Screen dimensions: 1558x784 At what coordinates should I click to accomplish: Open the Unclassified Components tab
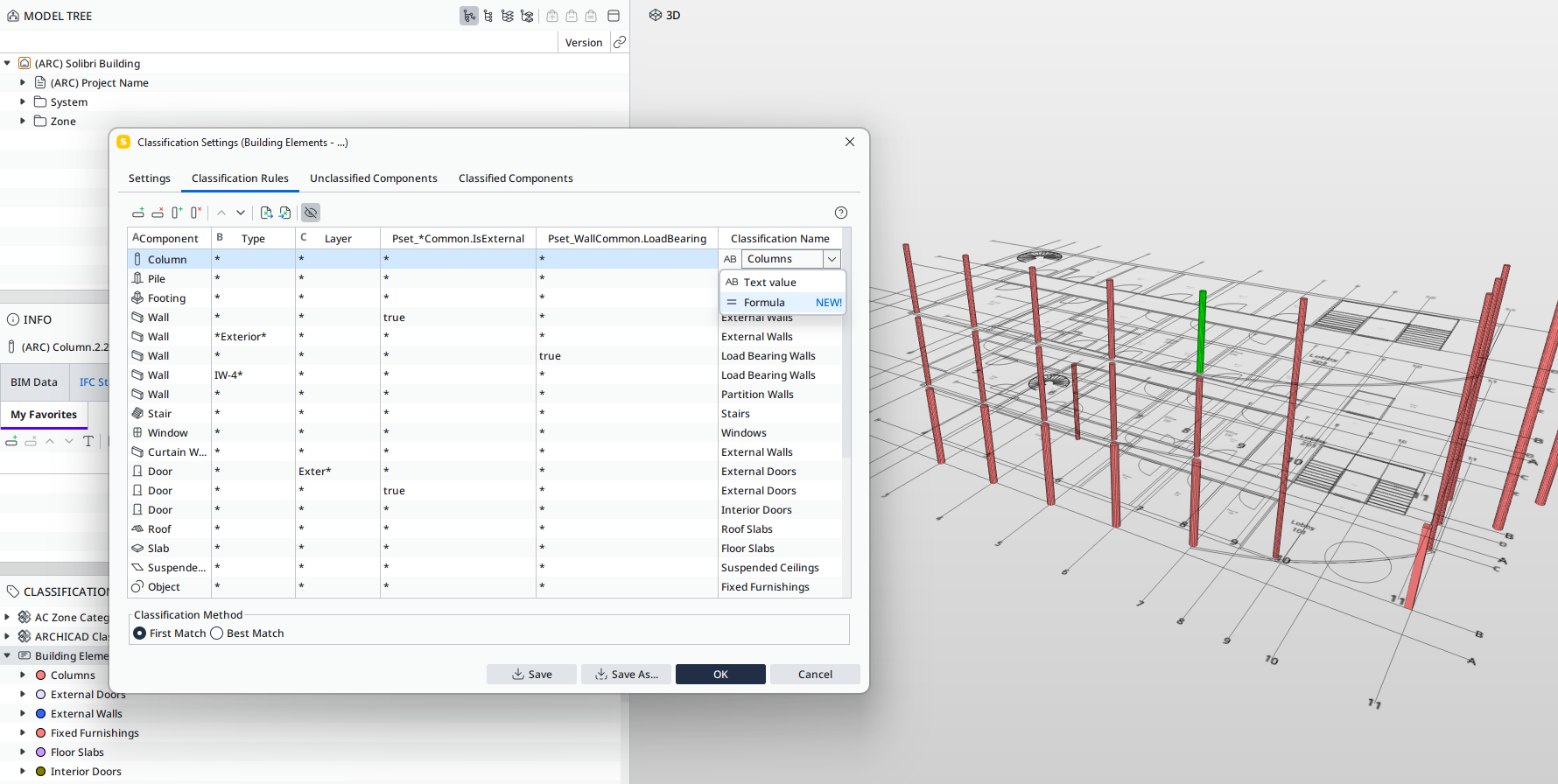374,178
